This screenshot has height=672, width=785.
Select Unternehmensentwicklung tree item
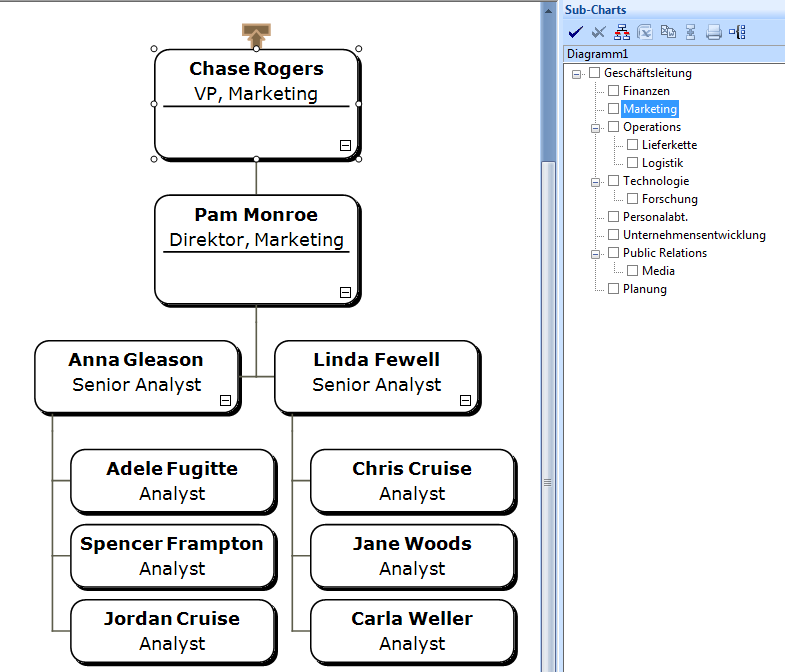point(694,235)
